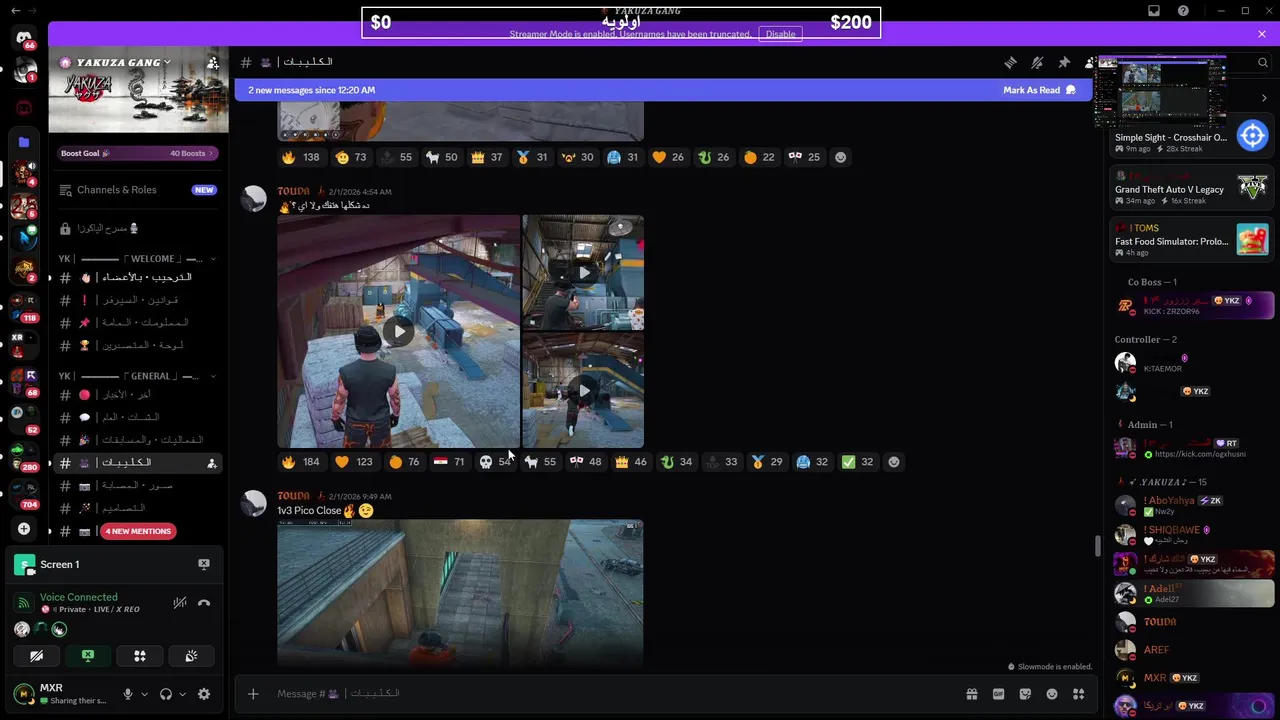The height and width of the screenshot is (720, 1280).
Task: Open User Settings gear
Action: 204,694
